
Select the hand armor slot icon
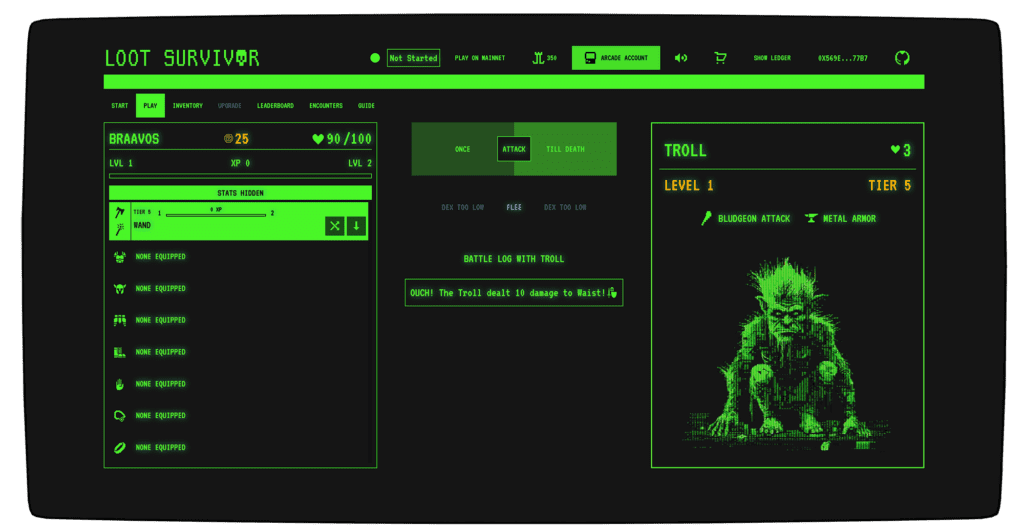pyautogui.click(x=120, y=384)
